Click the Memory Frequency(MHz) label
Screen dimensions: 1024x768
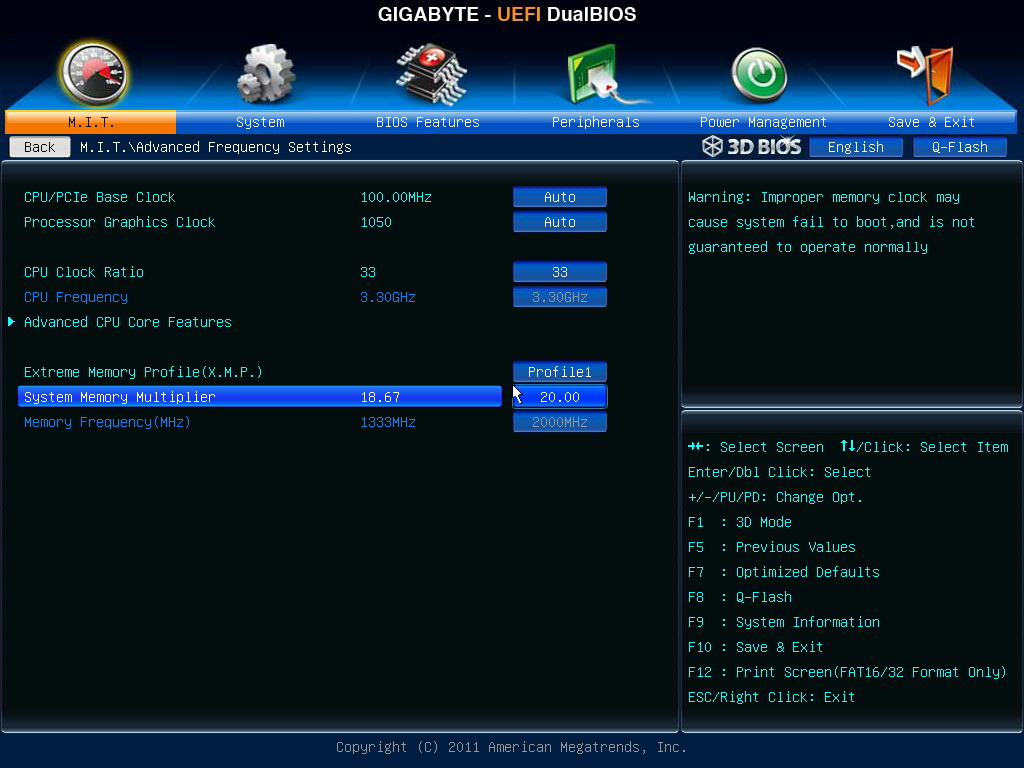107,422
